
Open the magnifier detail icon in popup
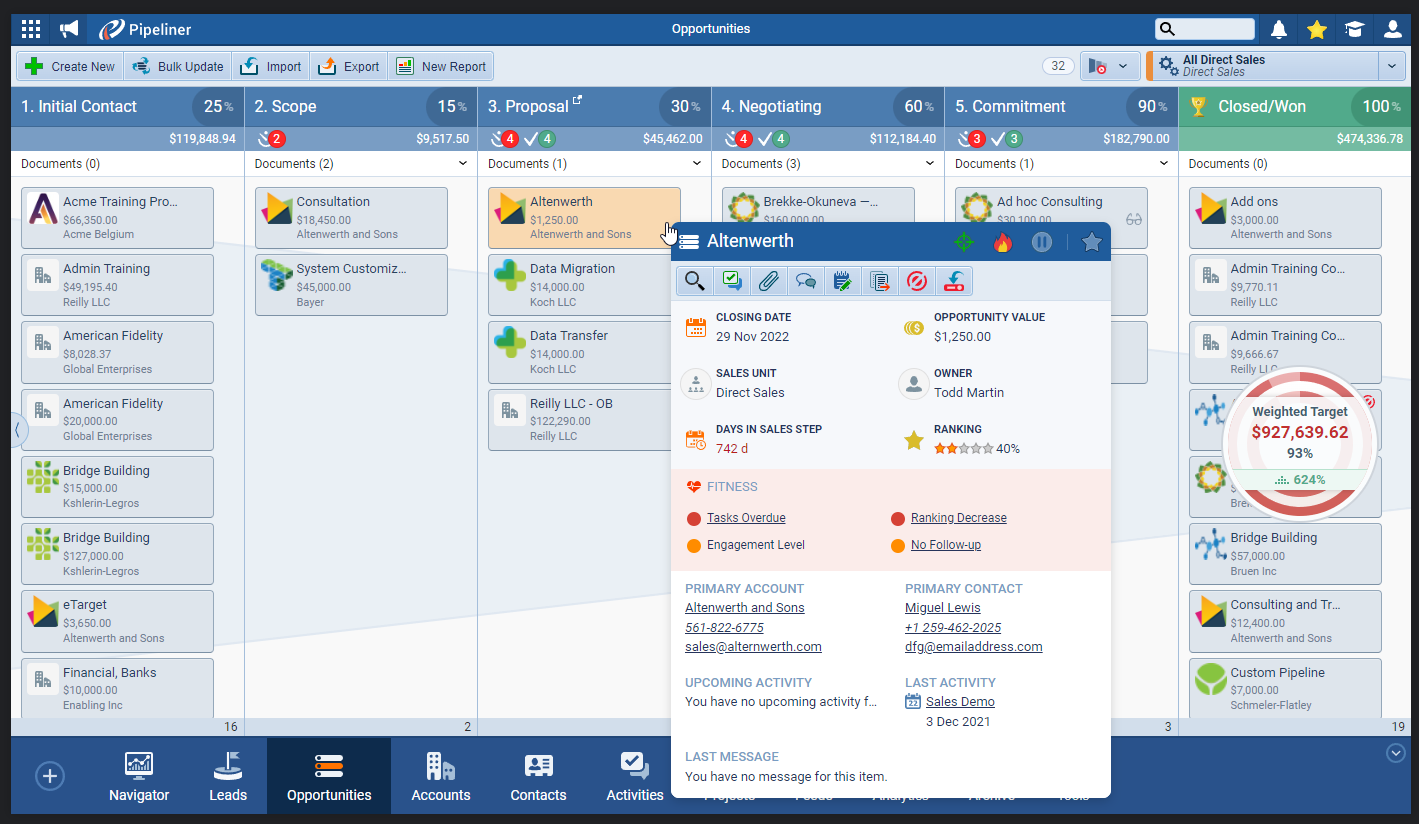[x=694, y=282]
